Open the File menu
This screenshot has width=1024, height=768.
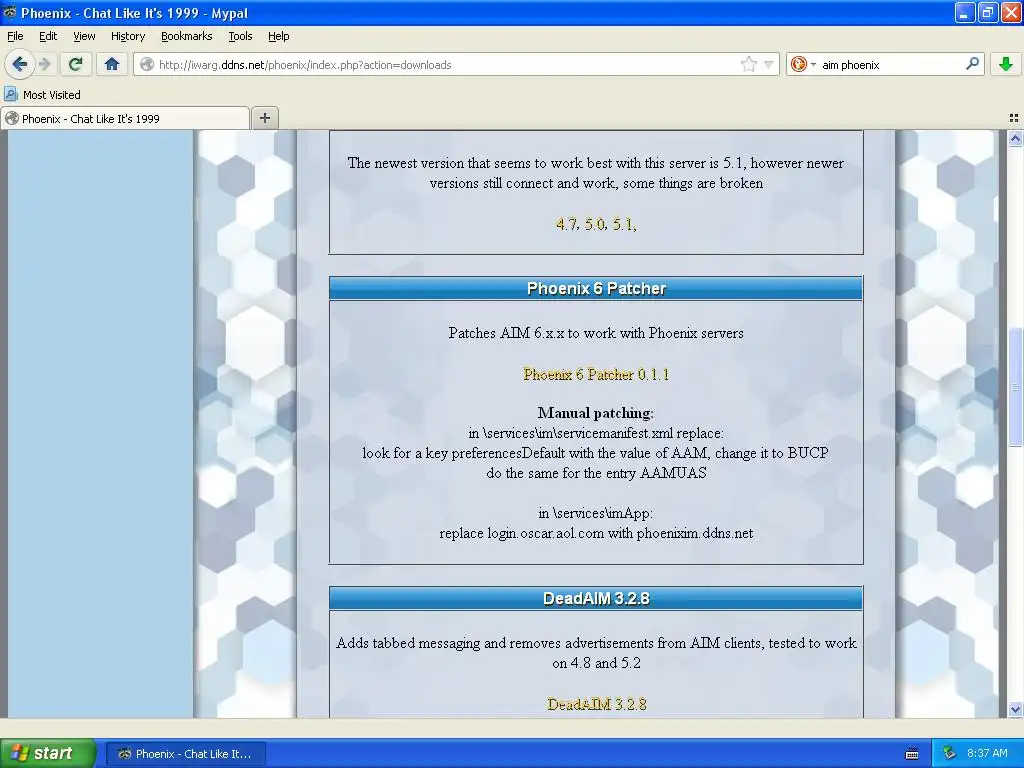(15, 36)
